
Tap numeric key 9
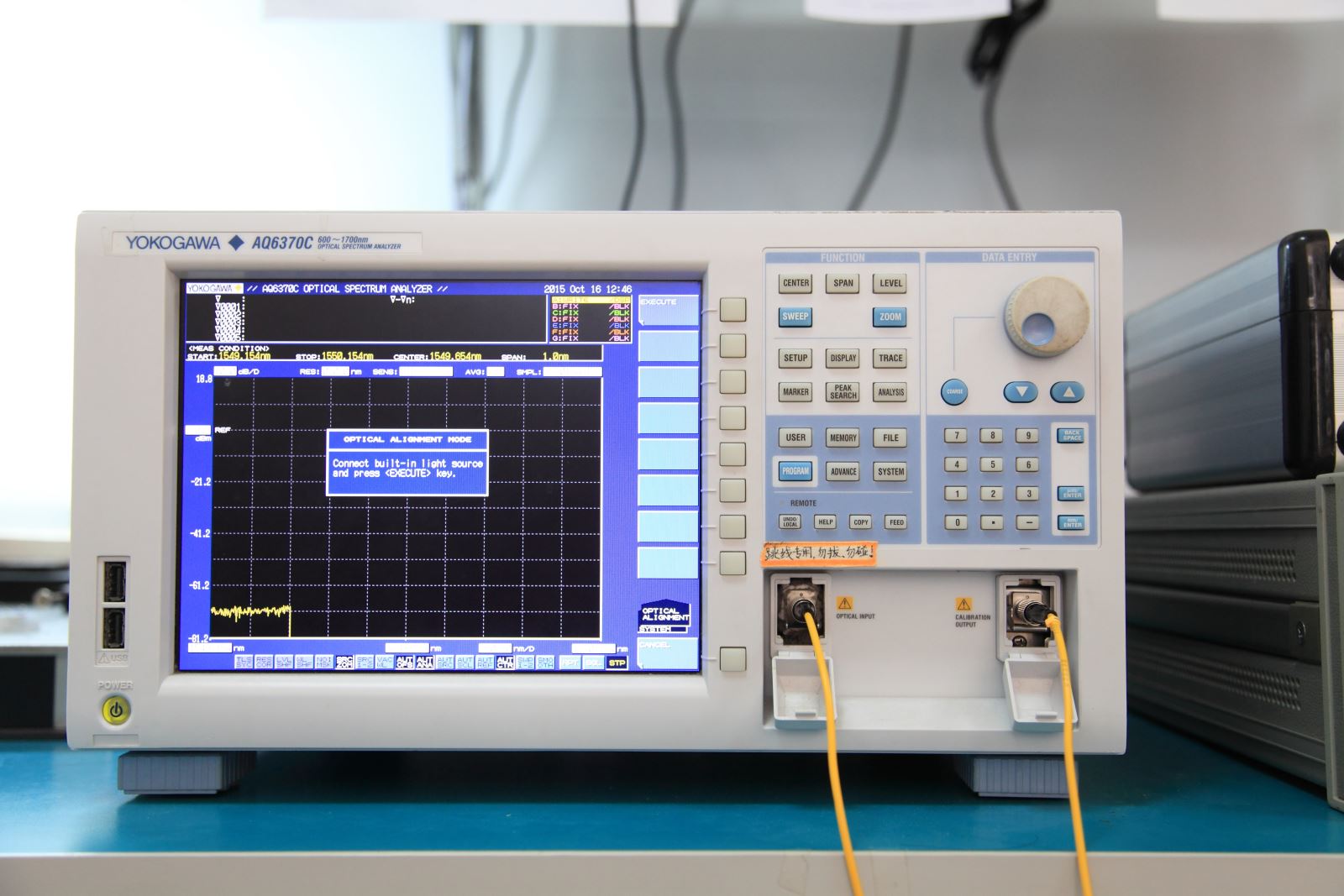(x=1028, y=435)
